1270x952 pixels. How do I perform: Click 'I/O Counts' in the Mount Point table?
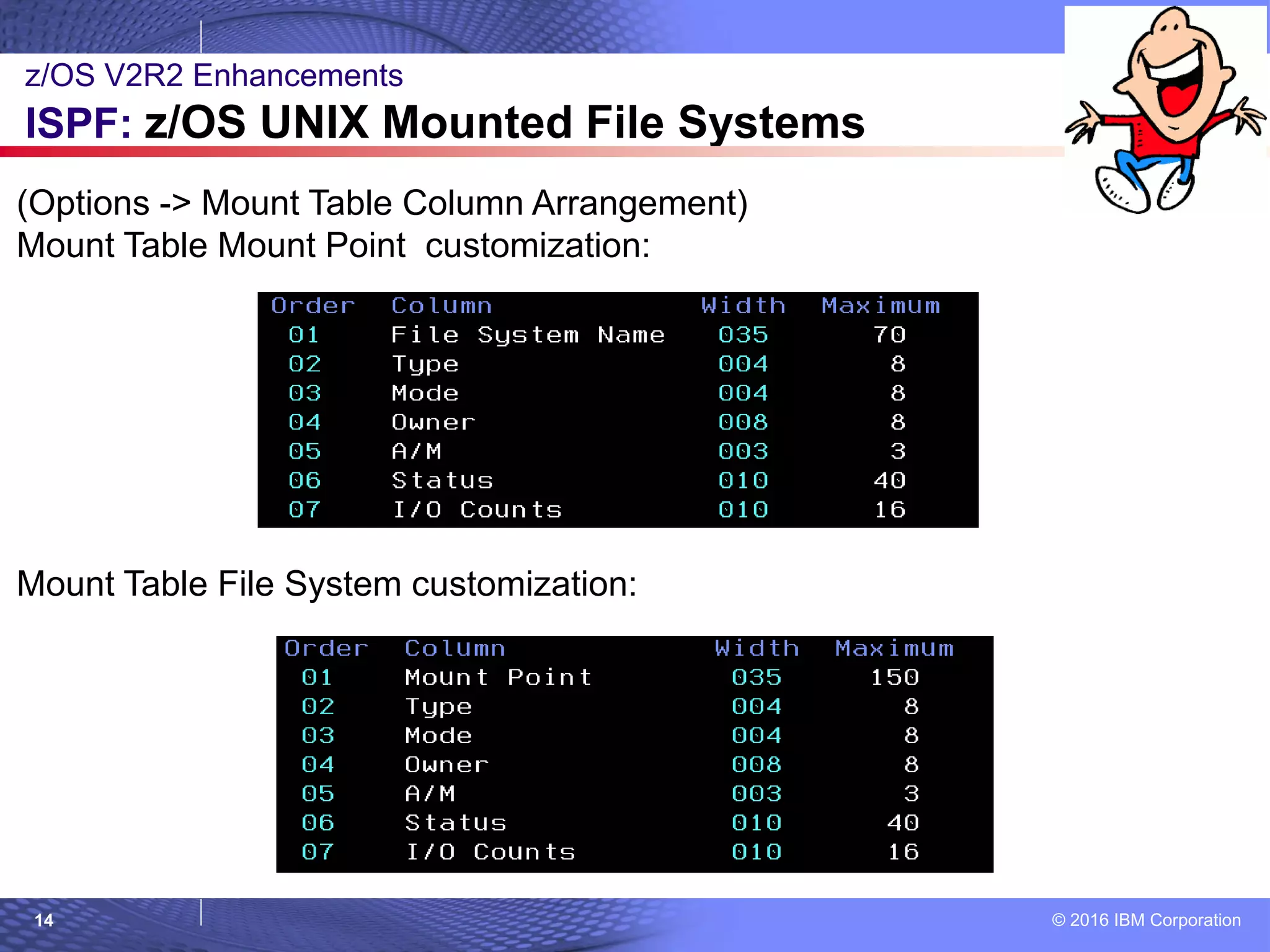pyautogui.click(x=491, y=852)
